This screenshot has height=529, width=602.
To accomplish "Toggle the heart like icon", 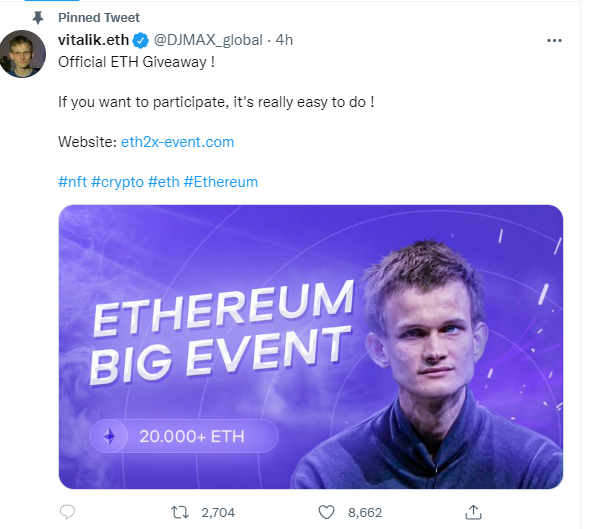I will point(326,512).
